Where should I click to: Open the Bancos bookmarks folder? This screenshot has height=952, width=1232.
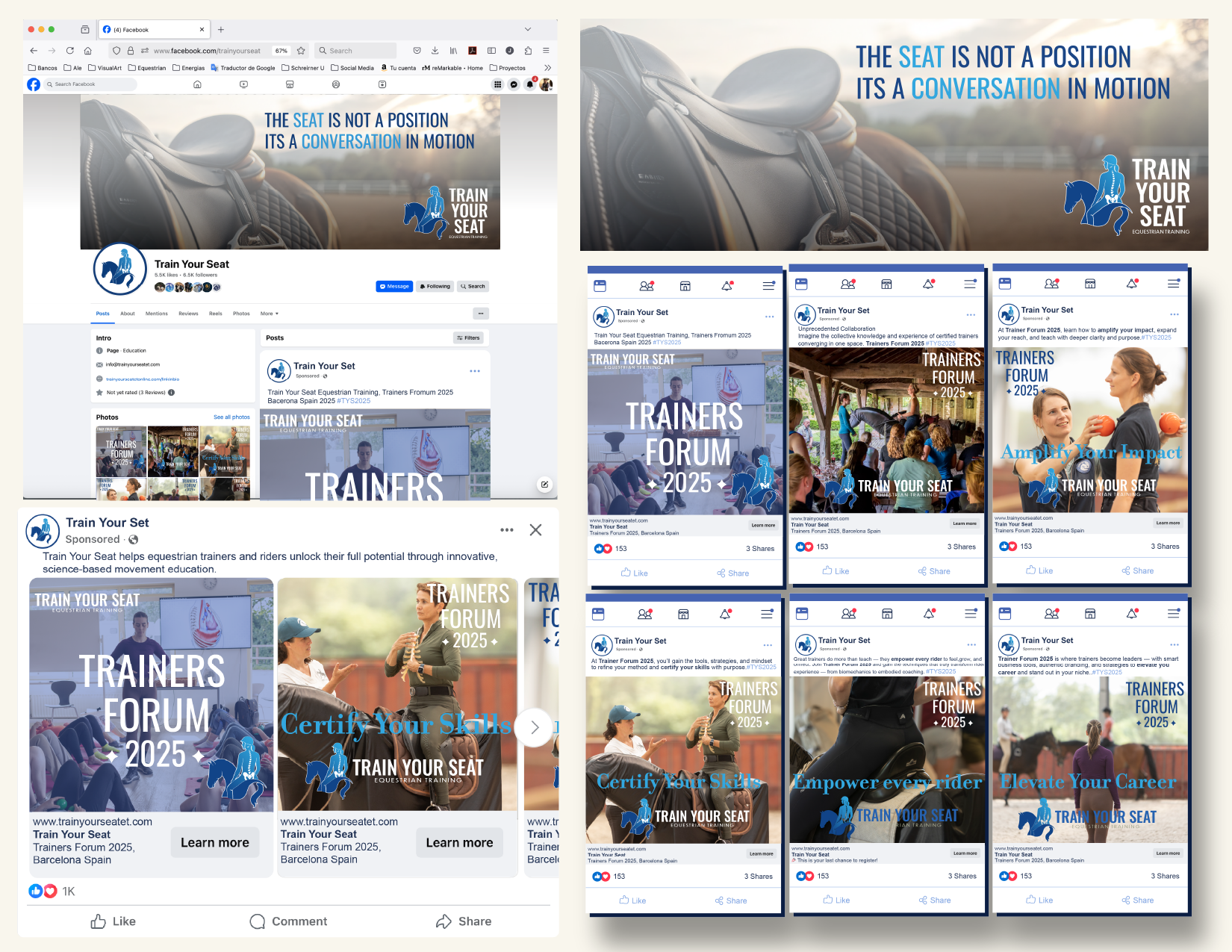click(43, 68)
